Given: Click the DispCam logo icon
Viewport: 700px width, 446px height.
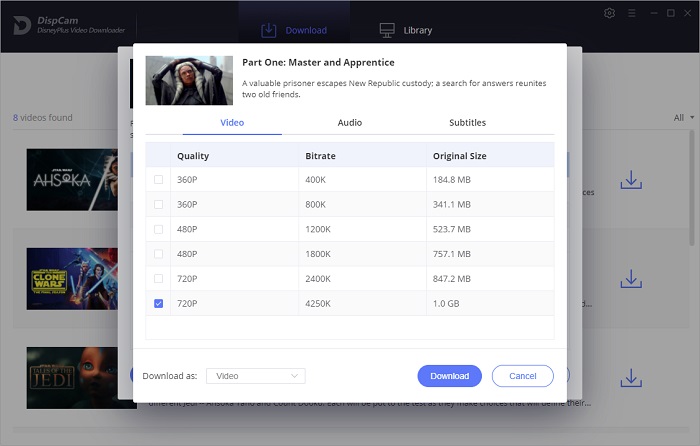Looking at the screenshot, I should coord(22,25).
